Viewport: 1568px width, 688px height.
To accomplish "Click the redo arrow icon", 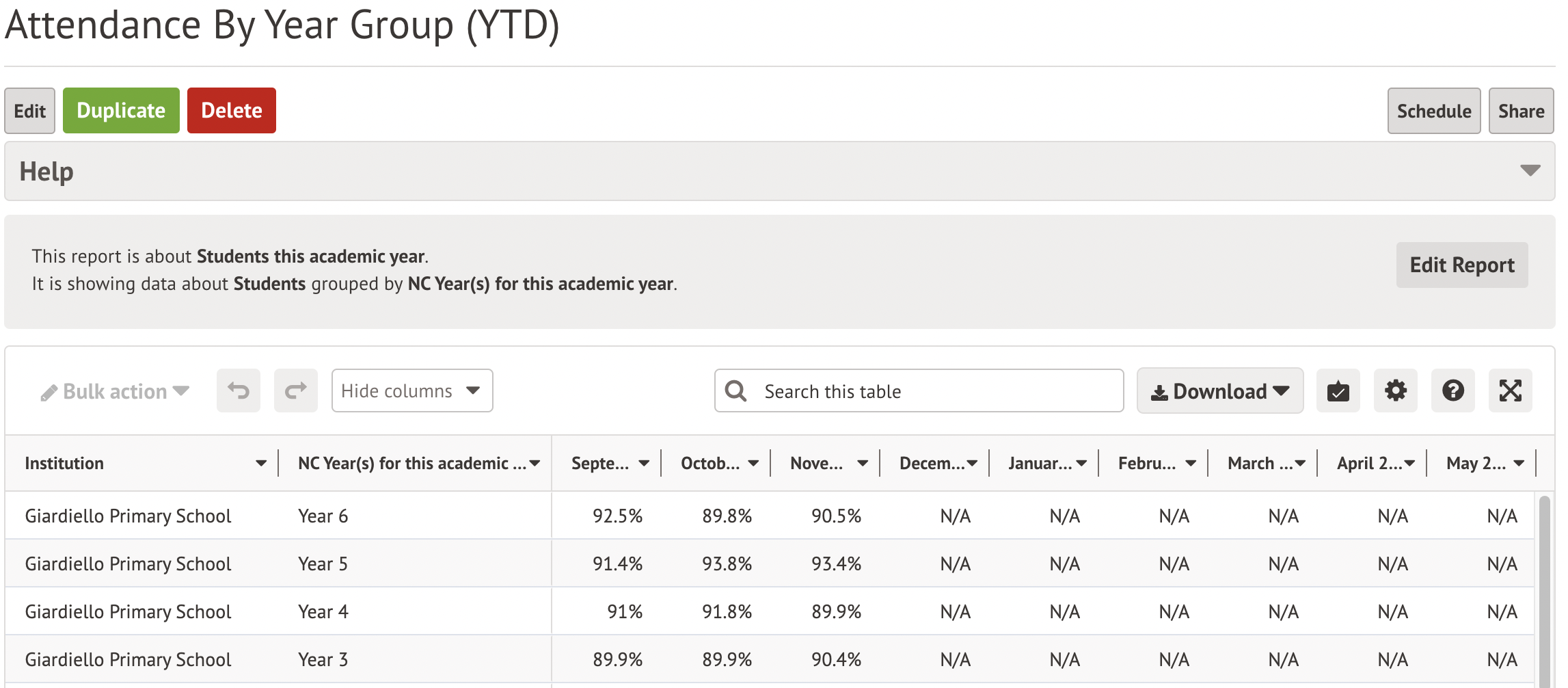I will coord(296,391).
